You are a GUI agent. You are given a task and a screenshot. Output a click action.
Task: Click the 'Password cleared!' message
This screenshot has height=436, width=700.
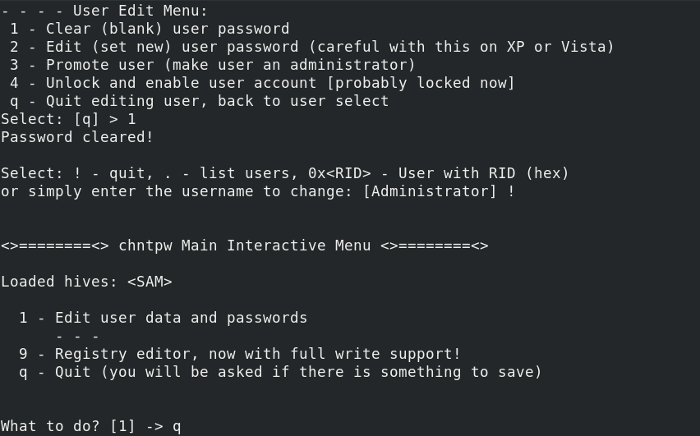point(77,137)
